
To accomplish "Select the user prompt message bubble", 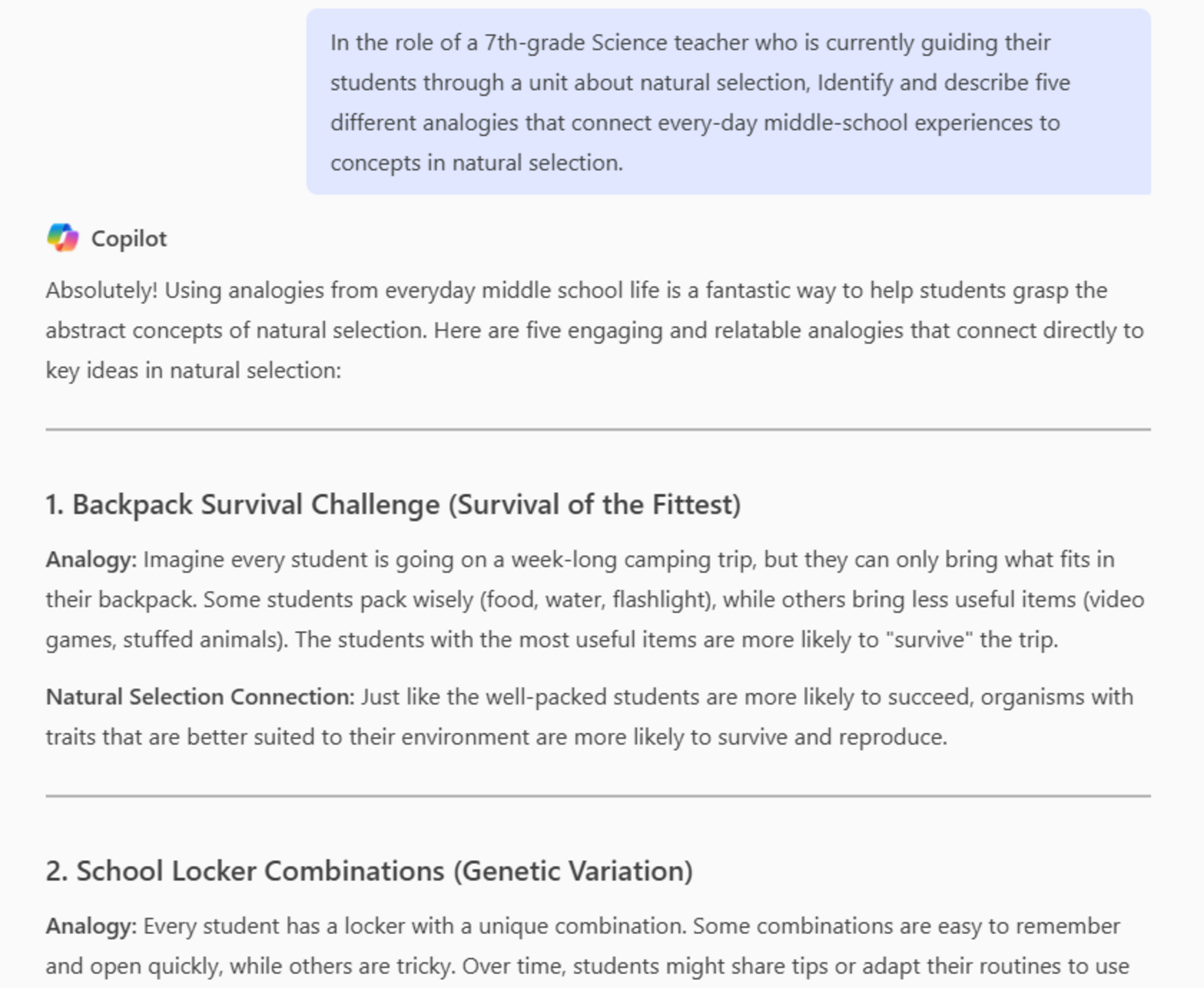I will [728, 102].
